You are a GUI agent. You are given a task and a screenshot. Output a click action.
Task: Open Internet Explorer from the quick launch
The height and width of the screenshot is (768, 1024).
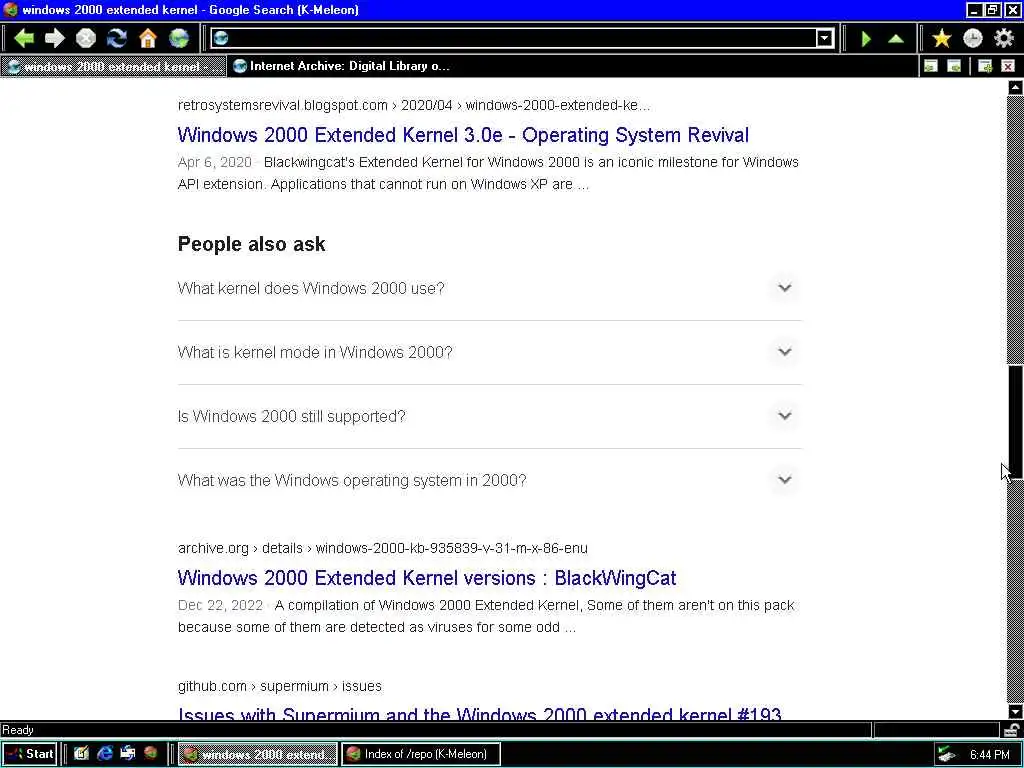104,754
